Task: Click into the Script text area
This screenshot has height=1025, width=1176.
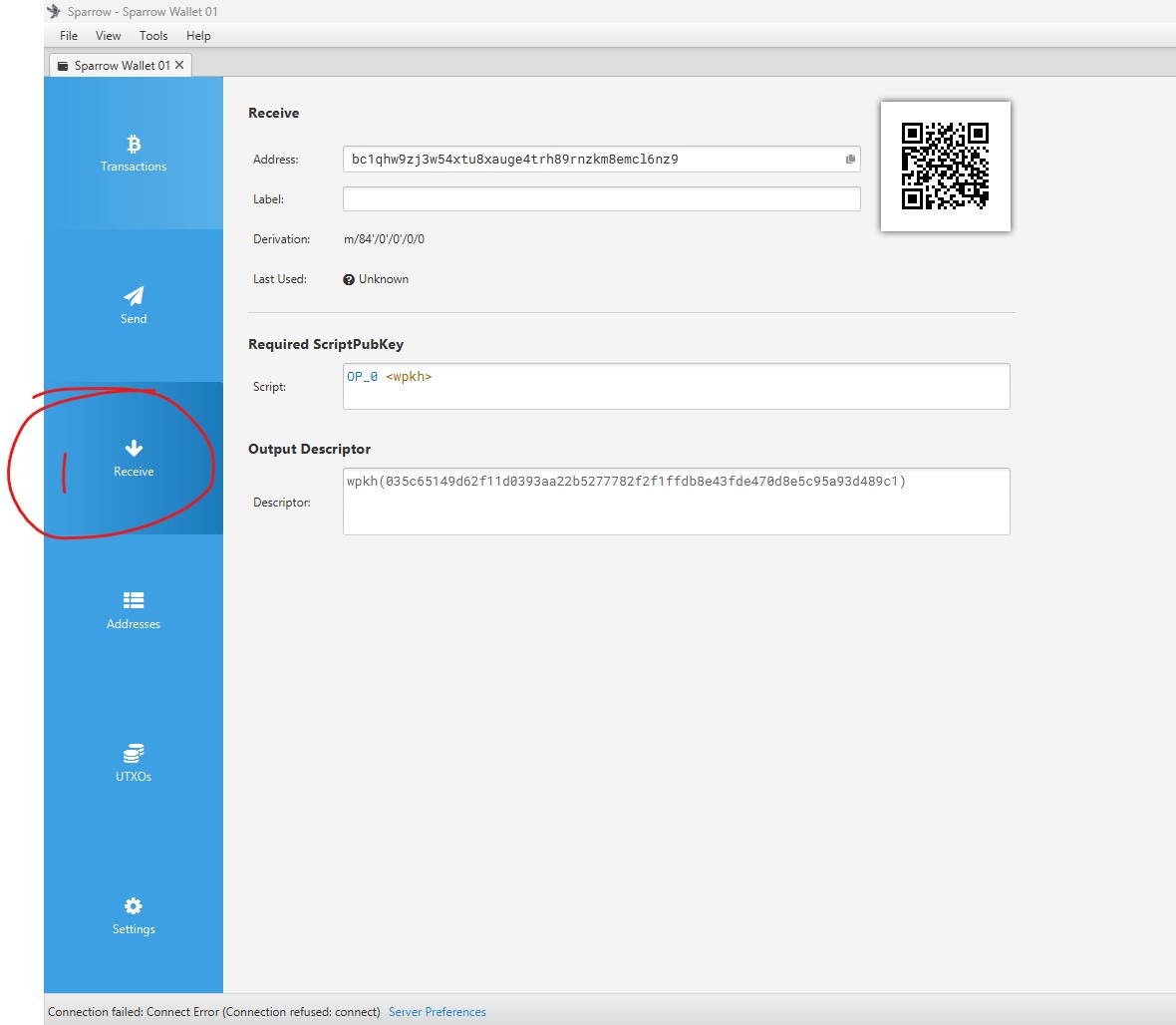Action: (677, 387)
